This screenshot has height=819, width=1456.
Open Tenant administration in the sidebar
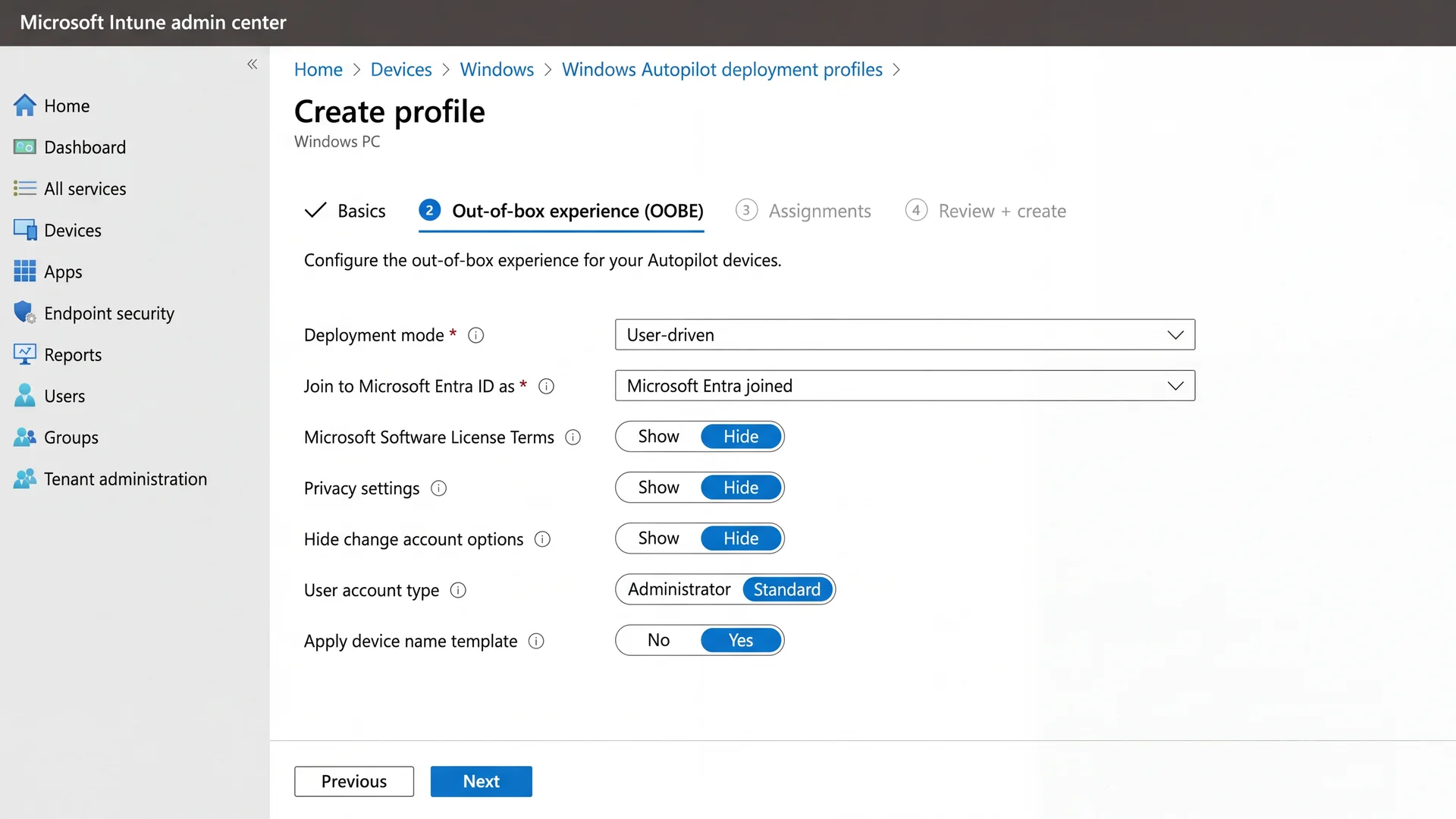click(x=125, y=479)
